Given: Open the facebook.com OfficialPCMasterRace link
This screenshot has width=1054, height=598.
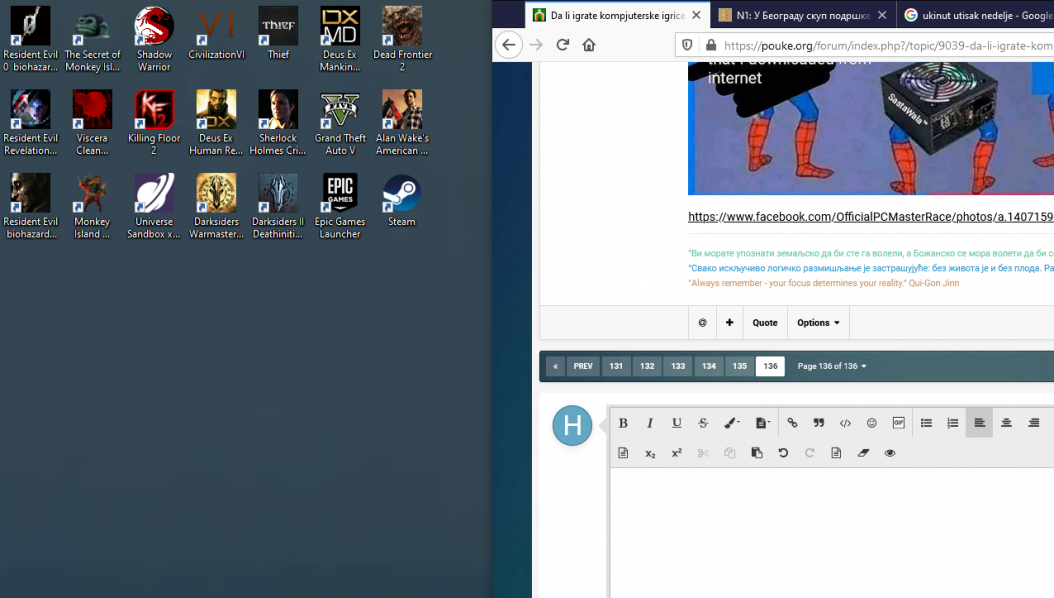Looking at the screenshot, I should (870, 217).
